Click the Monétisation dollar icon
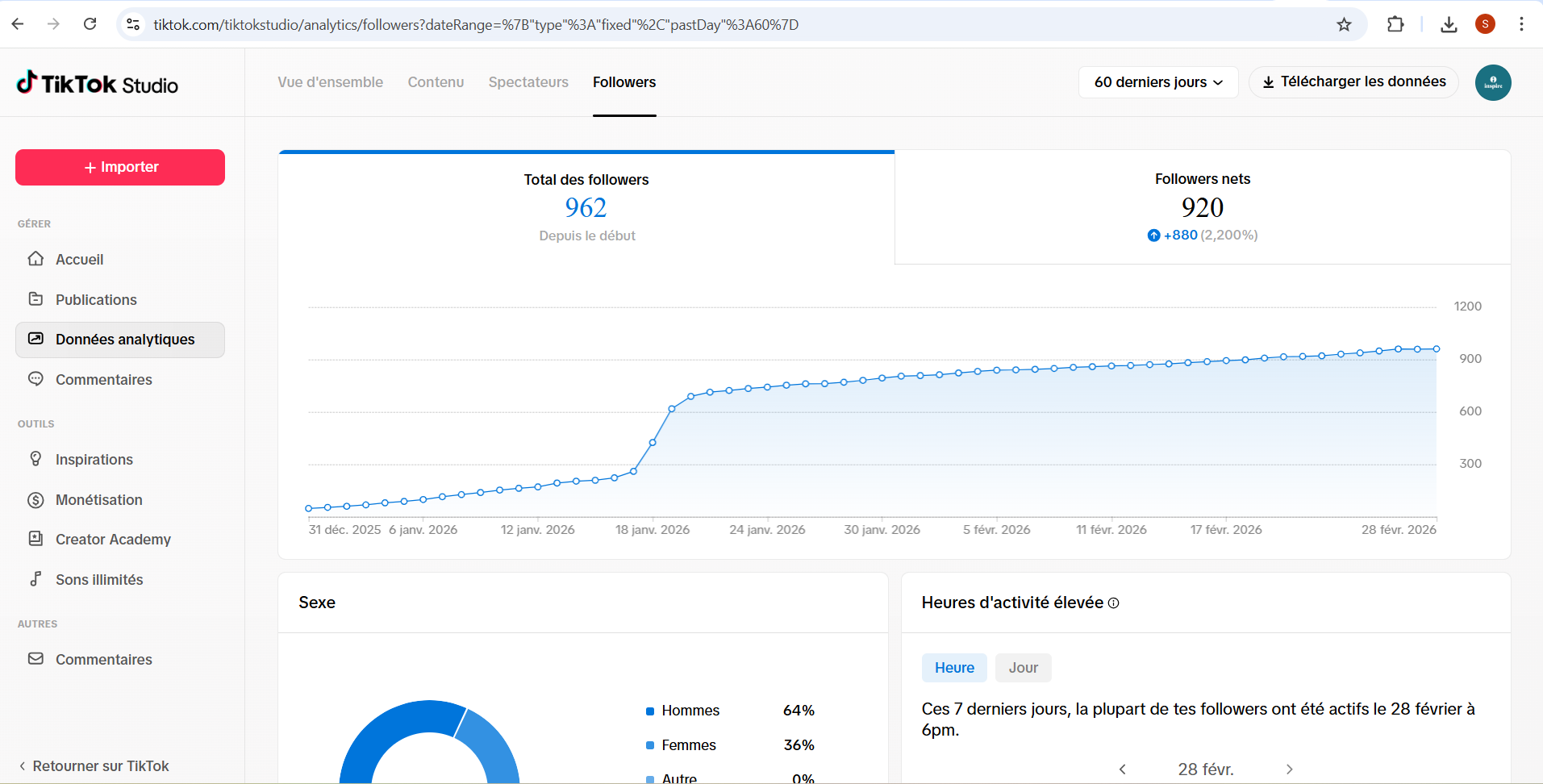This screenshot has width=1543, height=784. [x=35, y=500]
